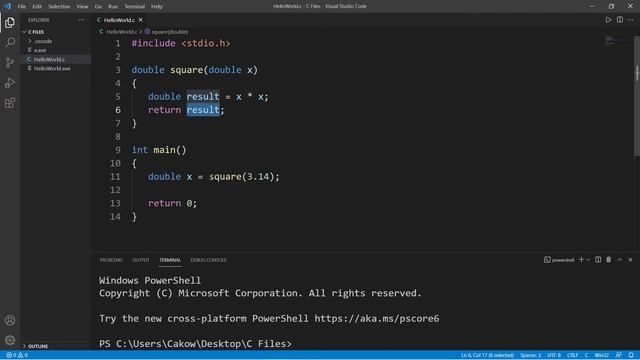Click Ln 6, Col 17 in status bar

pyautogui.click(x=487, y=355)
